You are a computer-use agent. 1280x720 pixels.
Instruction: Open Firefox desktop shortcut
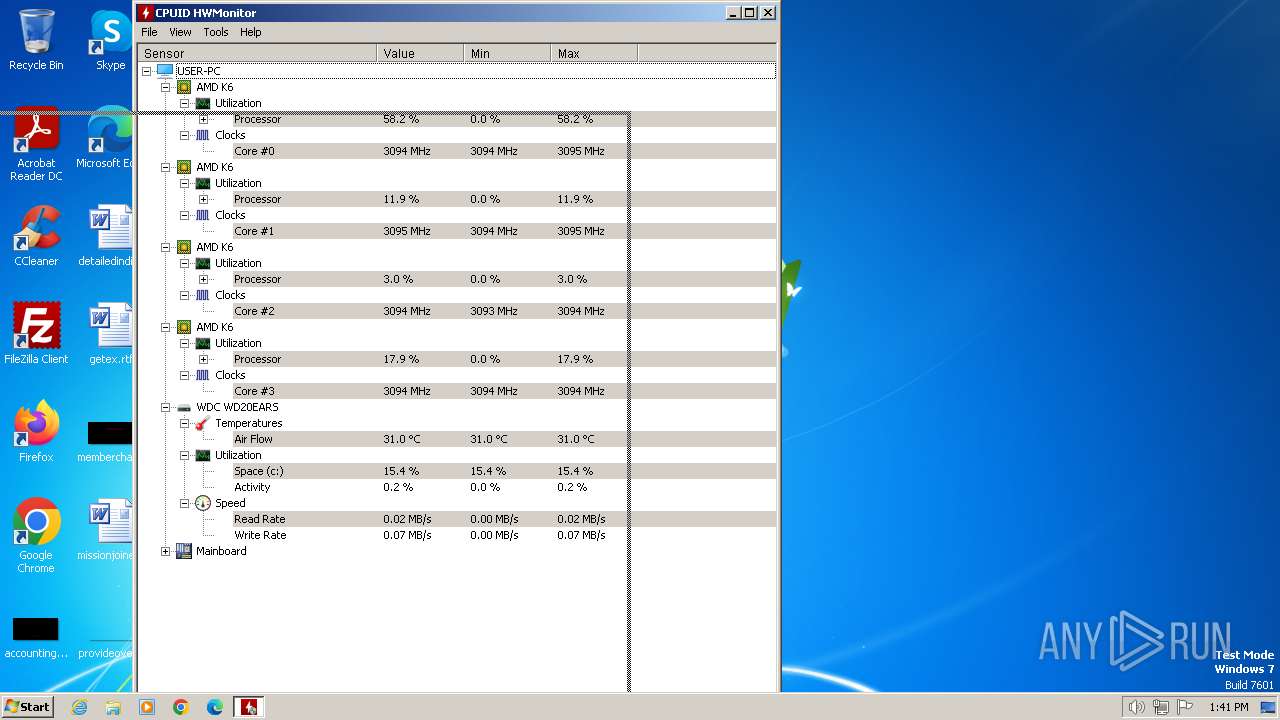(36, 431)
